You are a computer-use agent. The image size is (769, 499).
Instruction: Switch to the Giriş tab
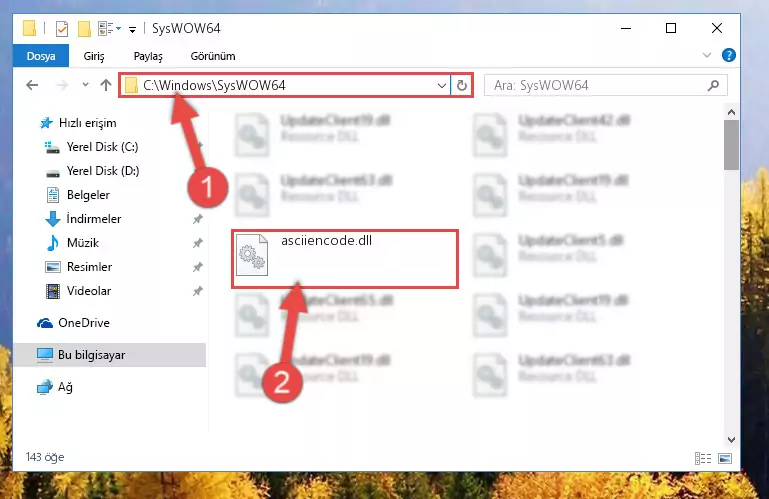point(94,56)
